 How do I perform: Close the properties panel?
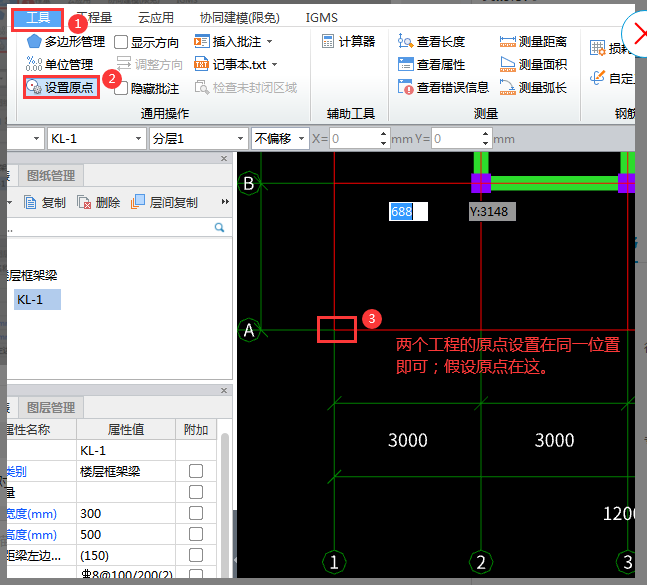coord(224,390)
